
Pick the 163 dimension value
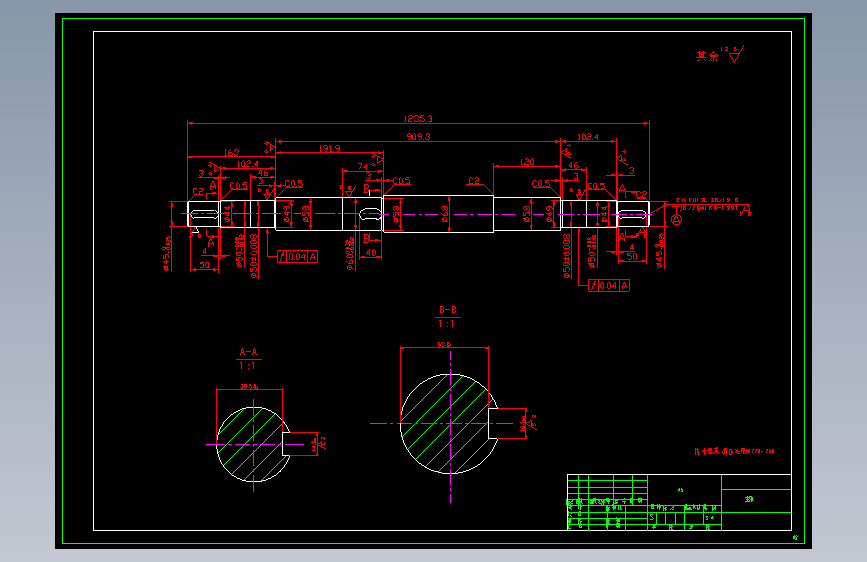click(232, 152)
